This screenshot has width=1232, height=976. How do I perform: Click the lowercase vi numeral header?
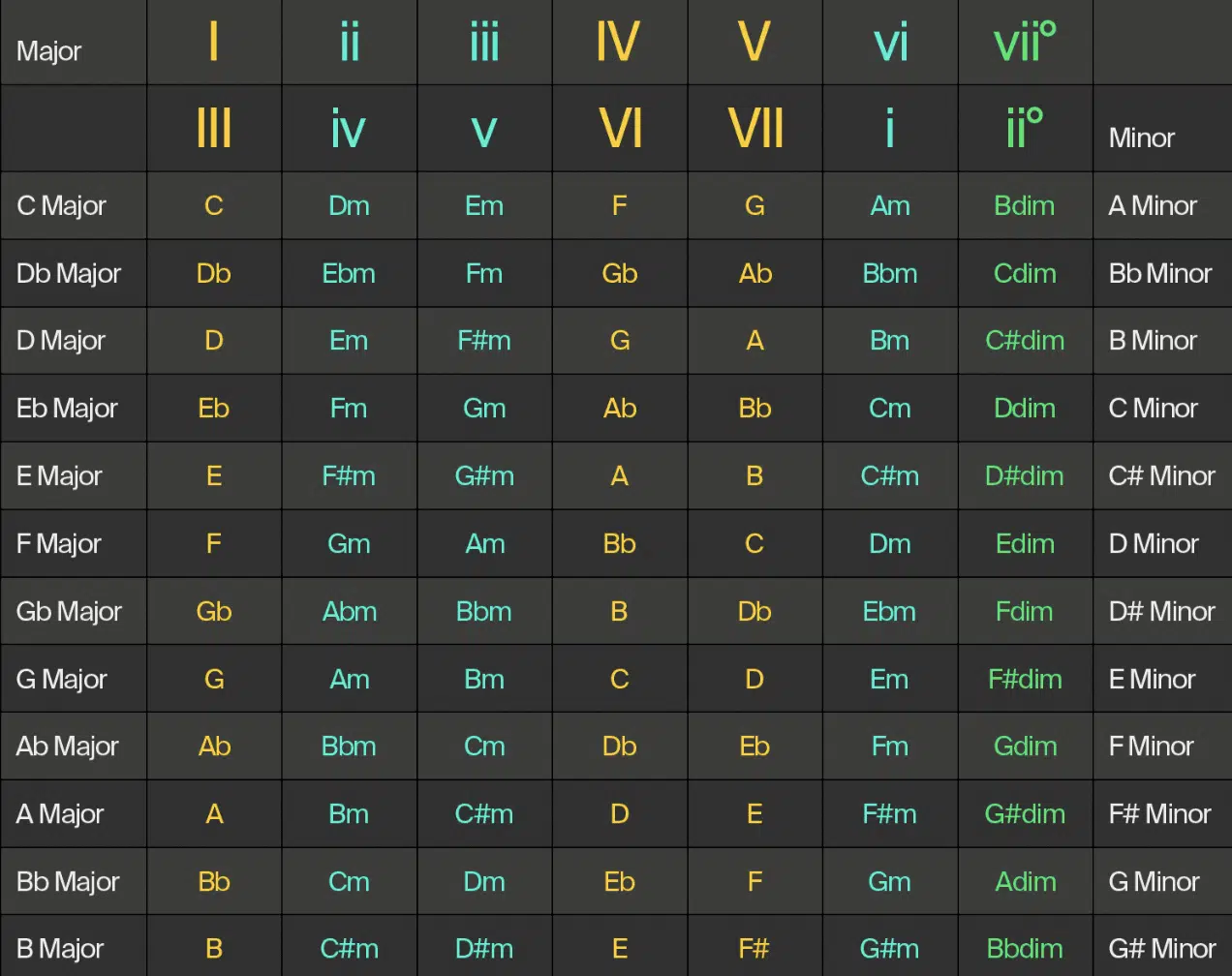point(891,42)
